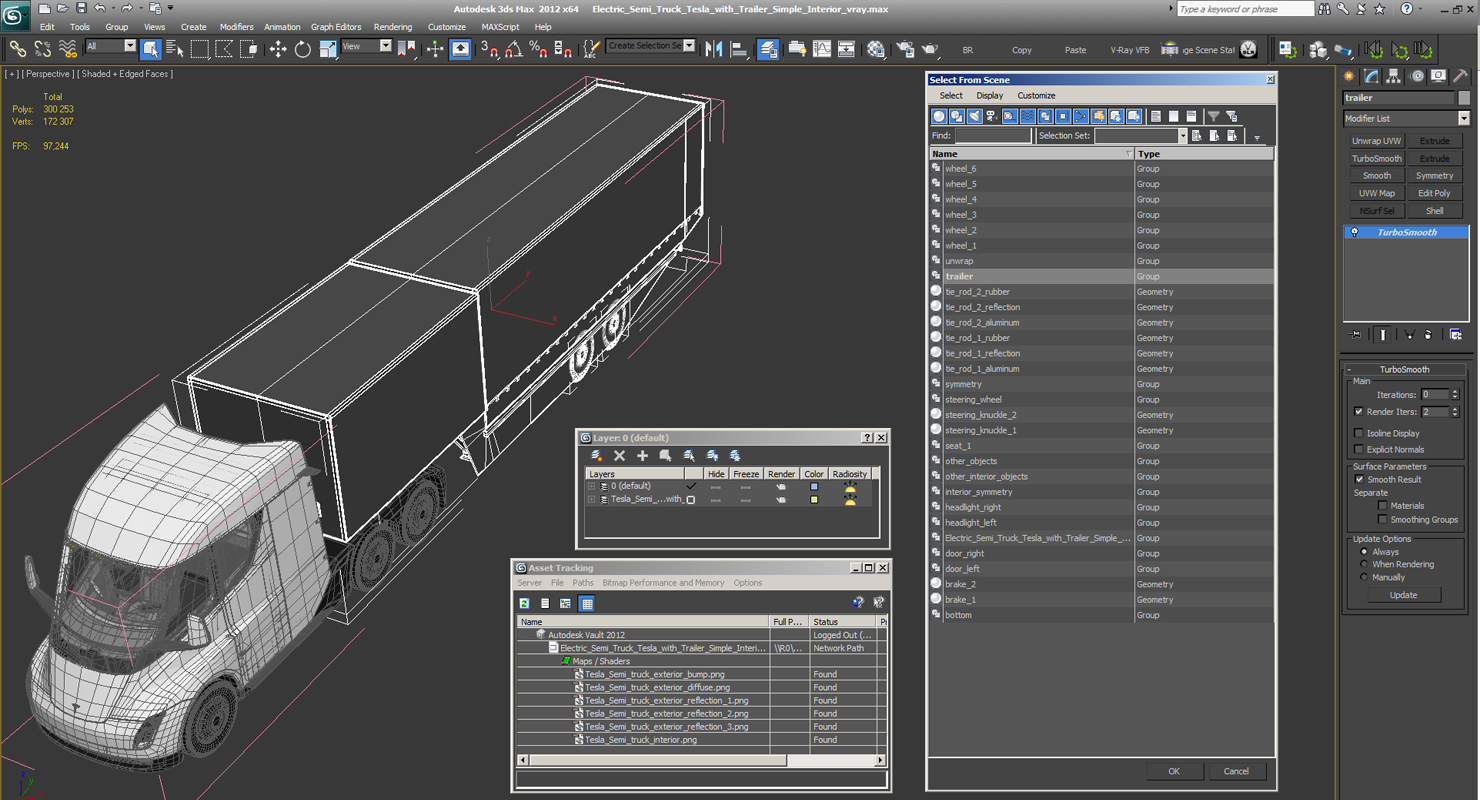Choose the Select and Move tool

(x=277, y=49)
